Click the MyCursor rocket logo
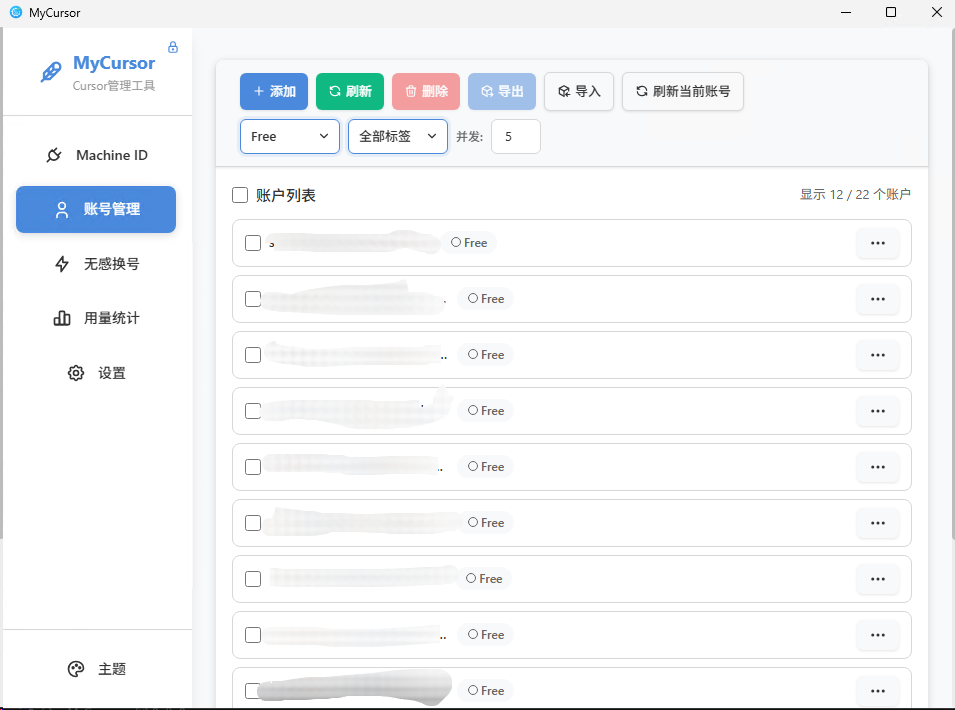Image resolution: width=955 pixels, height=710 pixels. [x=52, y=70]
